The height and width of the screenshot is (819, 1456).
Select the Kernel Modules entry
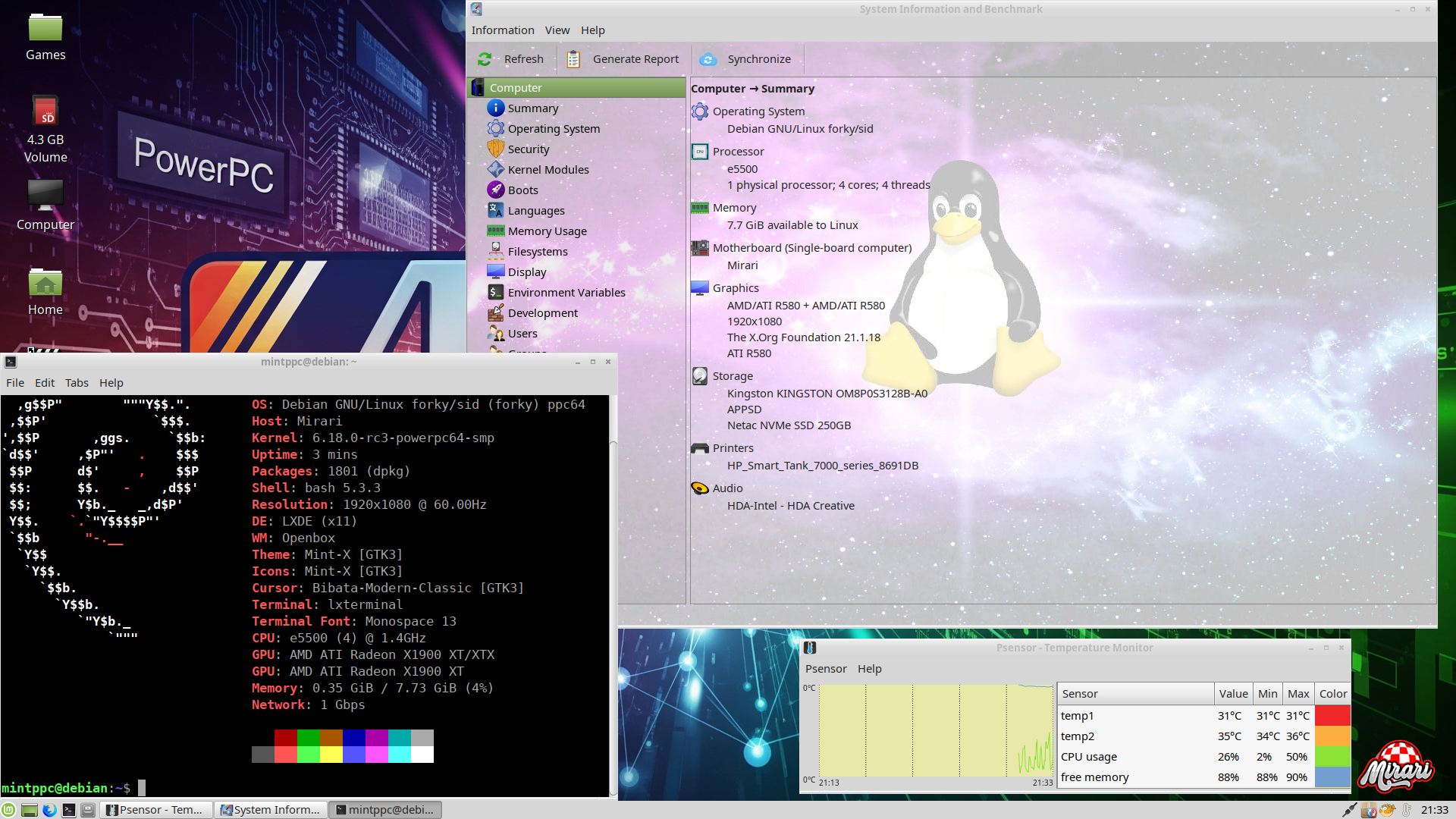tap(548, 170)
